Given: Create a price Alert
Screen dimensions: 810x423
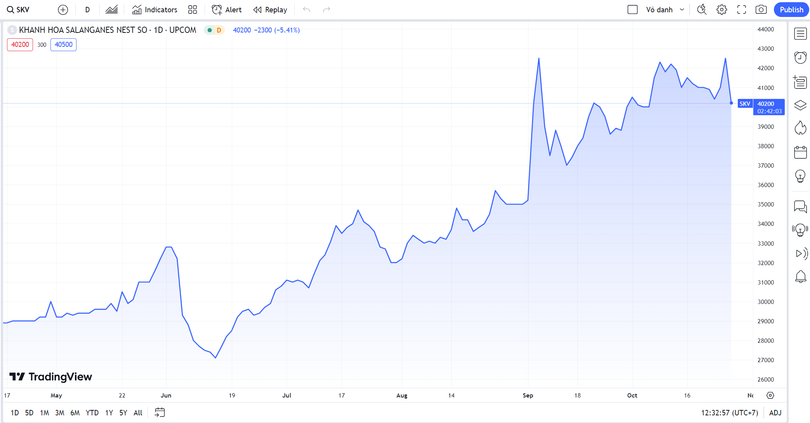Looking at the screenshot, I should [226, 10].
